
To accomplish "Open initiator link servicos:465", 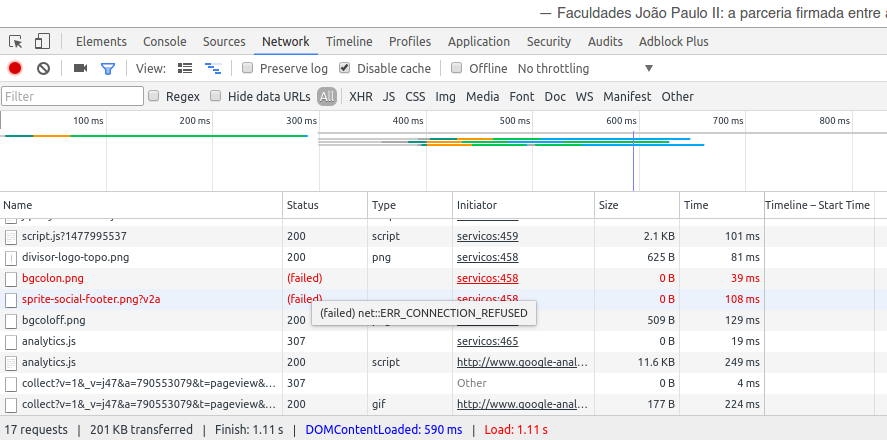I will (488, 341).
